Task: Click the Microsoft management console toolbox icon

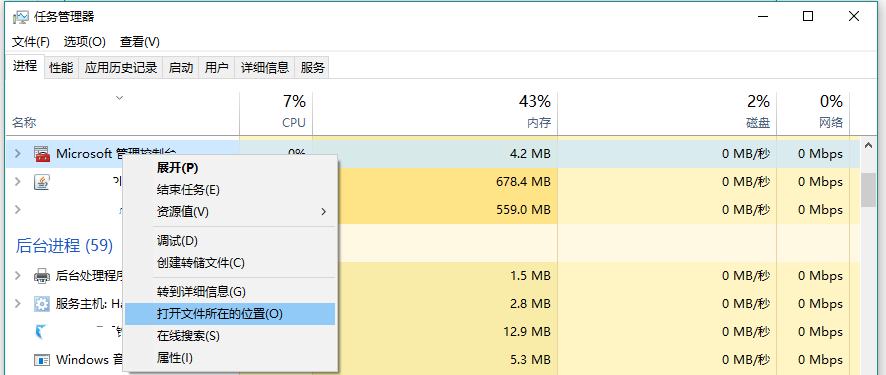Action: point(42,154)
